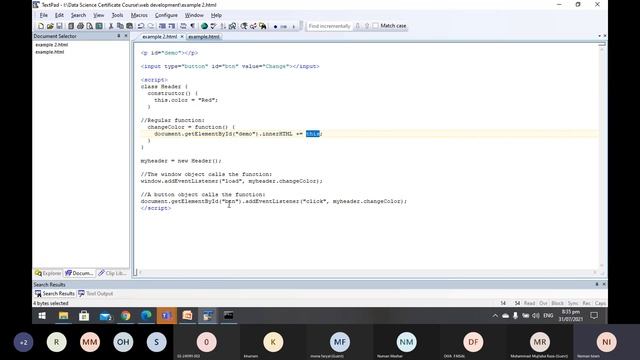Close the Document Selector panel

(x=126, y=36)
